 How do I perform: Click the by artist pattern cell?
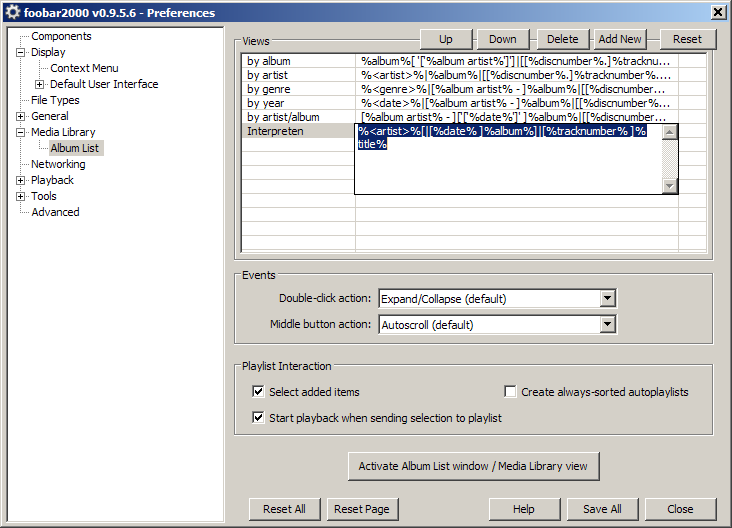(517, 75)
